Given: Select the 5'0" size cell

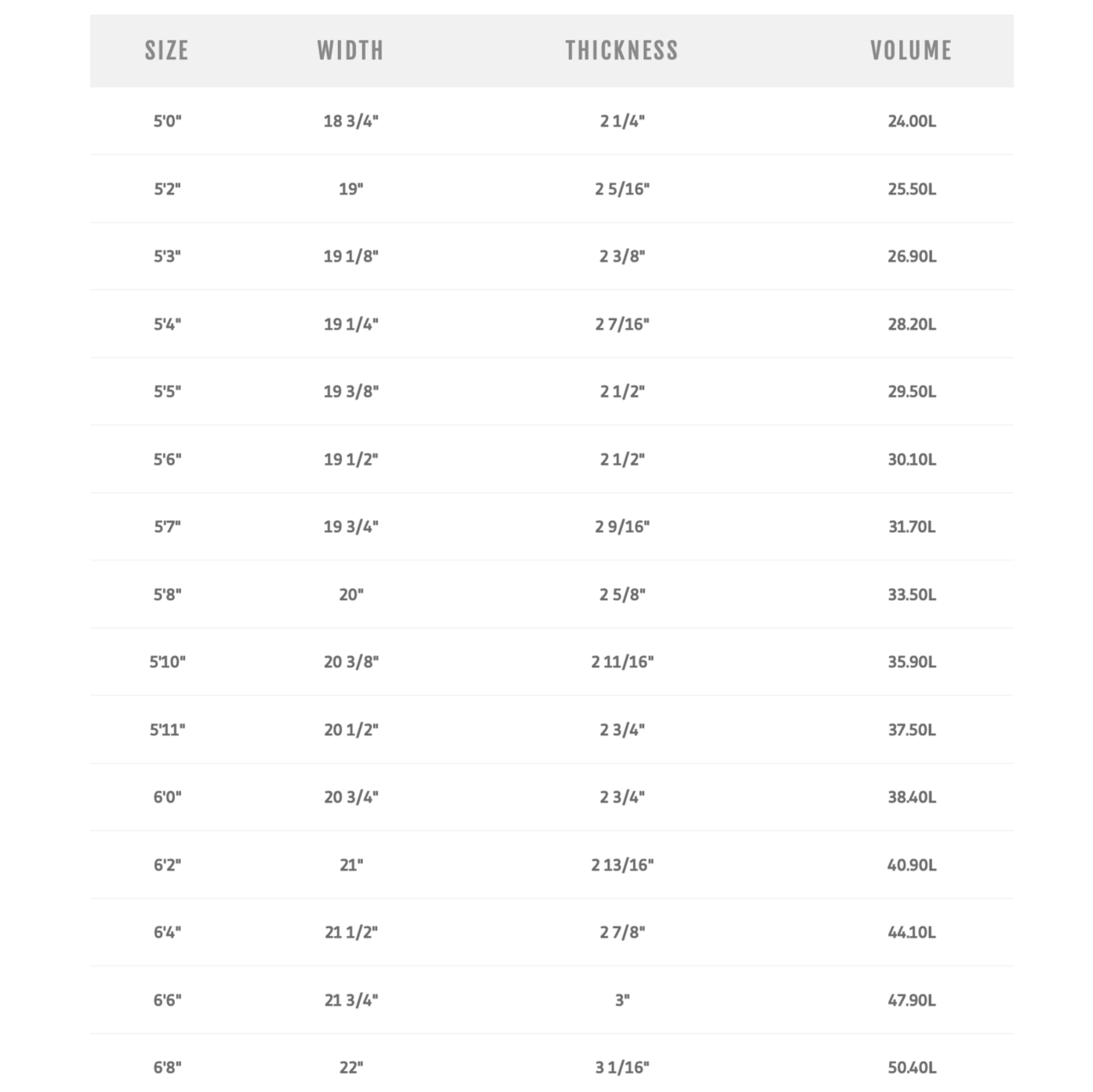Looking at the screenshot, I should tap(167, 121).
